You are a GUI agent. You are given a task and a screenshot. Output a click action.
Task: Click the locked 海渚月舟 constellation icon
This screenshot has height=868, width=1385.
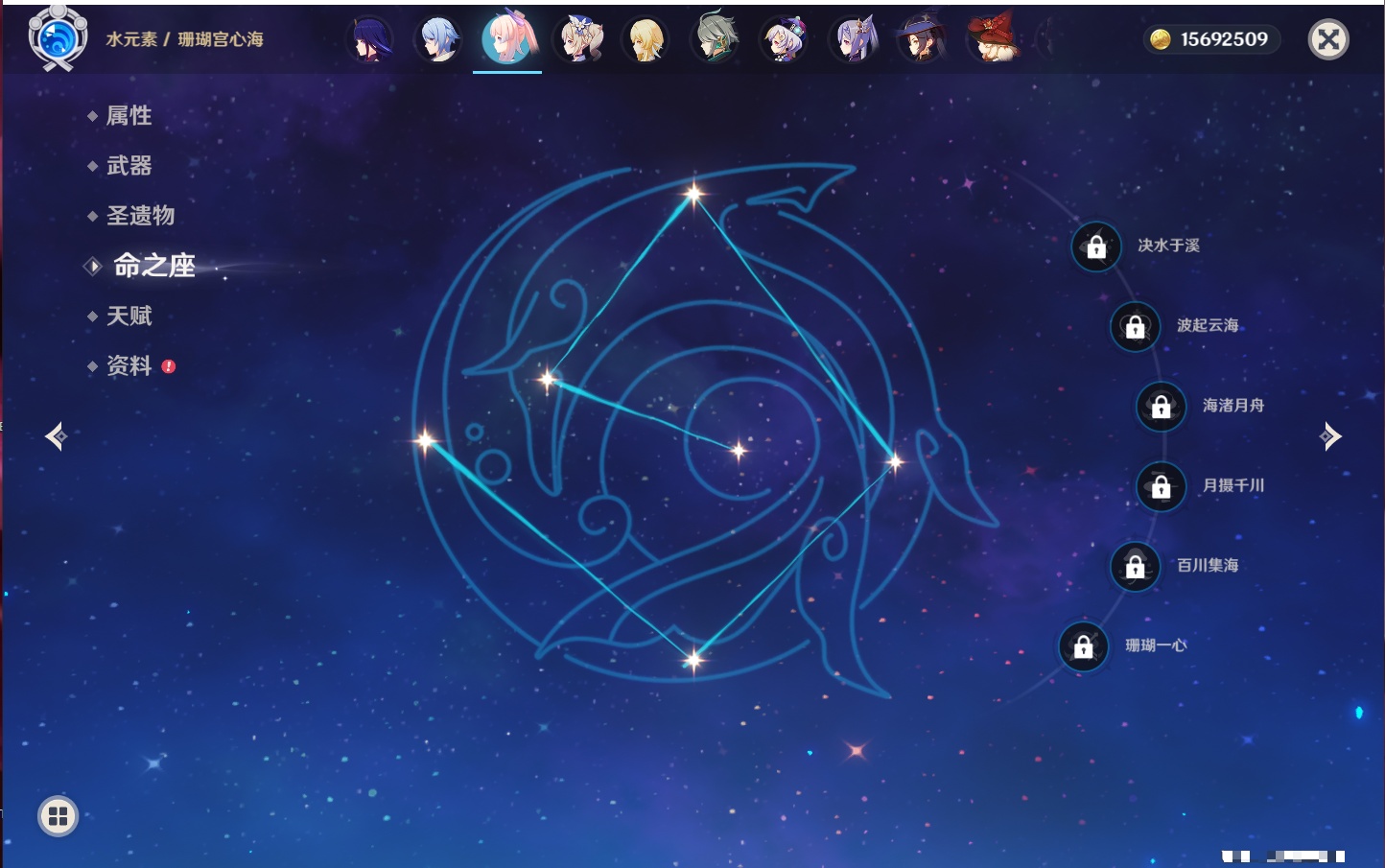[1161, 407]
